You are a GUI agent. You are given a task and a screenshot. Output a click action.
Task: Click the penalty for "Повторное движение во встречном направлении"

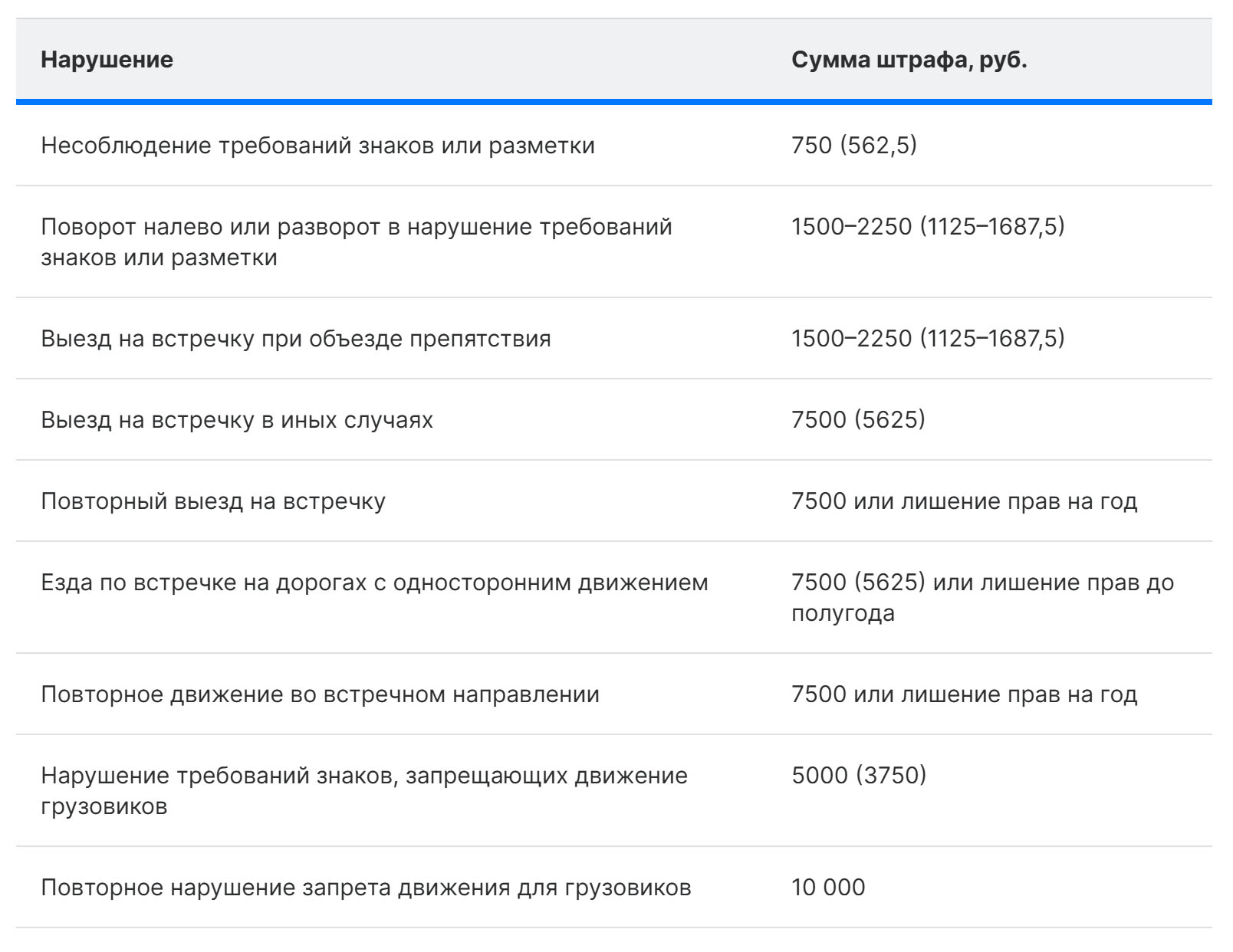pyautogui.click(x=964, y=694)
